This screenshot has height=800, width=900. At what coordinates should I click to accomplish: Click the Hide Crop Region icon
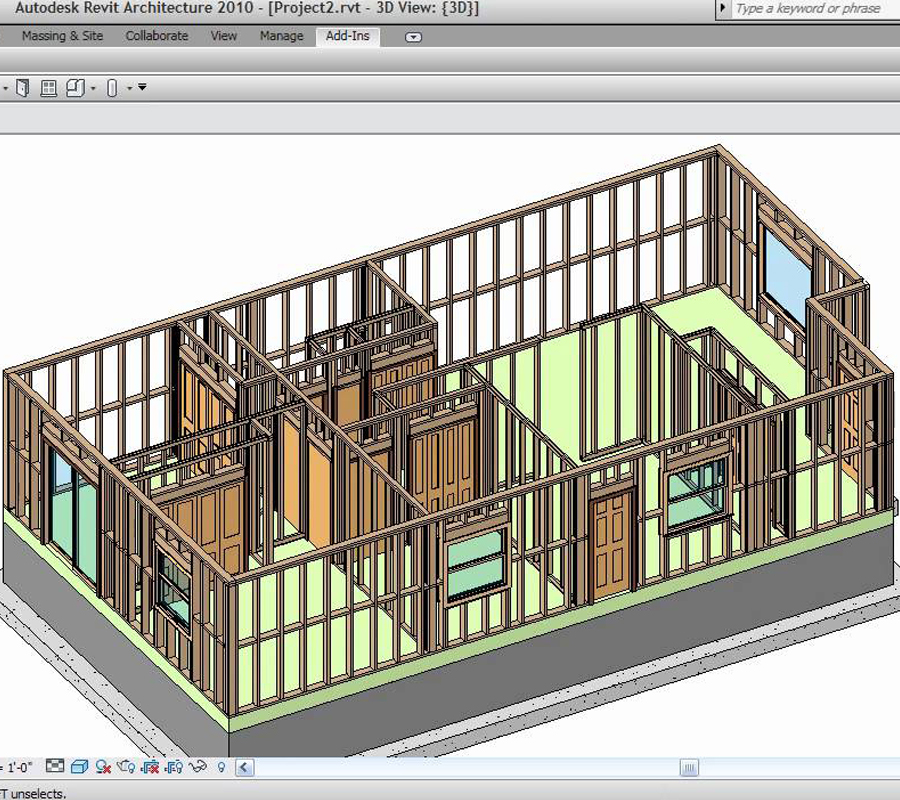[x=174, y=767]
